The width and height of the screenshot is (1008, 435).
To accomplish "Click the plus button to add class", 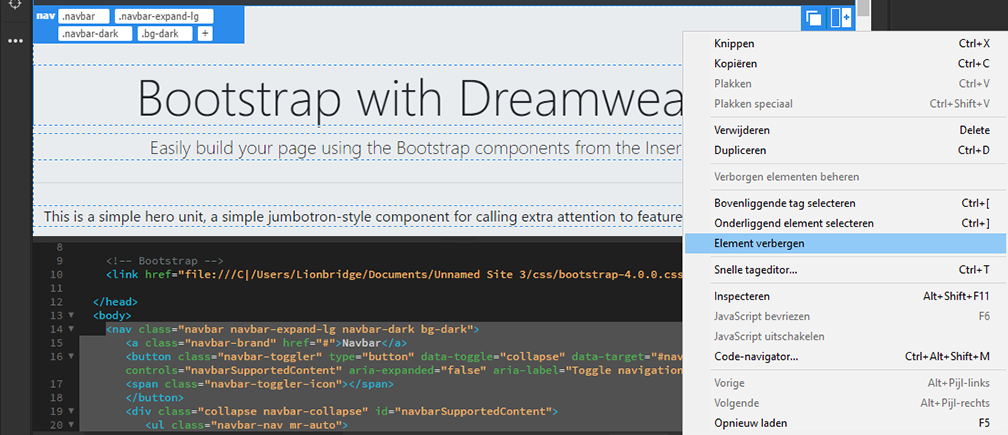I will coord(205,33).
